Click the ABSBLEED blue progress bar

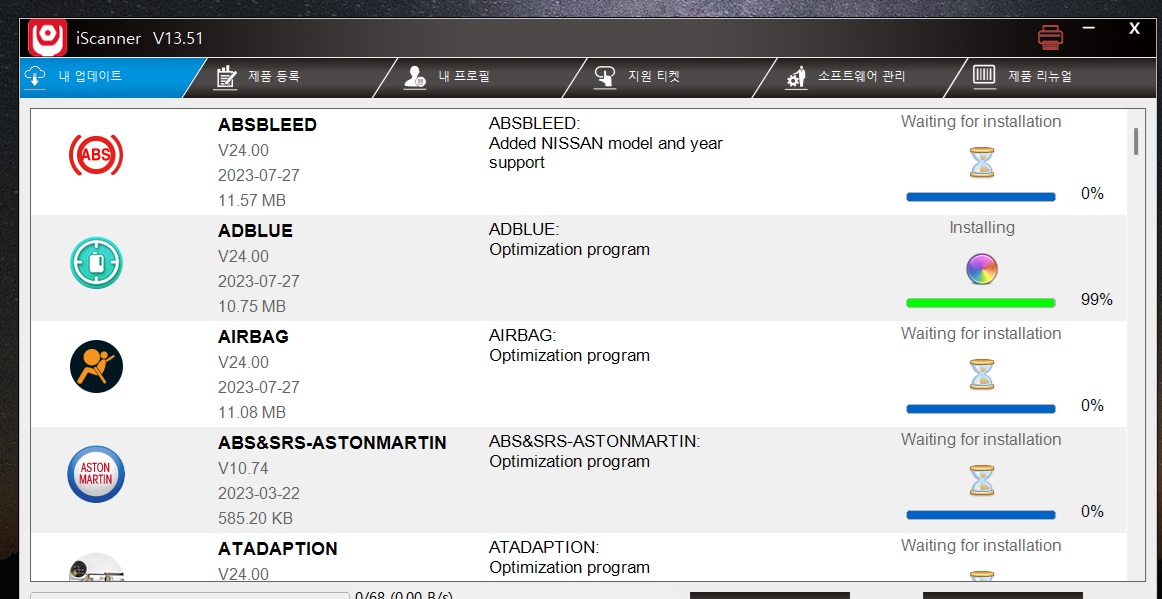click(980, 196)
